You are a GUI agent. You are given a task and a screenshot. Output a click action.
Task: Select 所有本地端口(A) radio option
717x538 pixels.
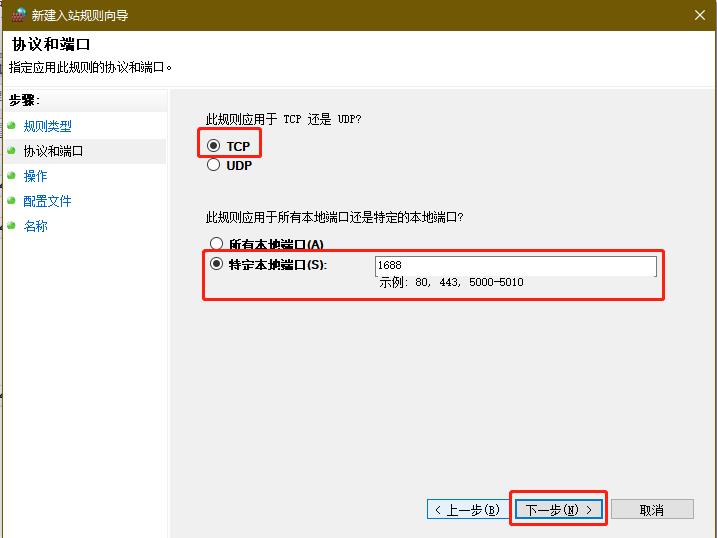(x=216, y=244)
